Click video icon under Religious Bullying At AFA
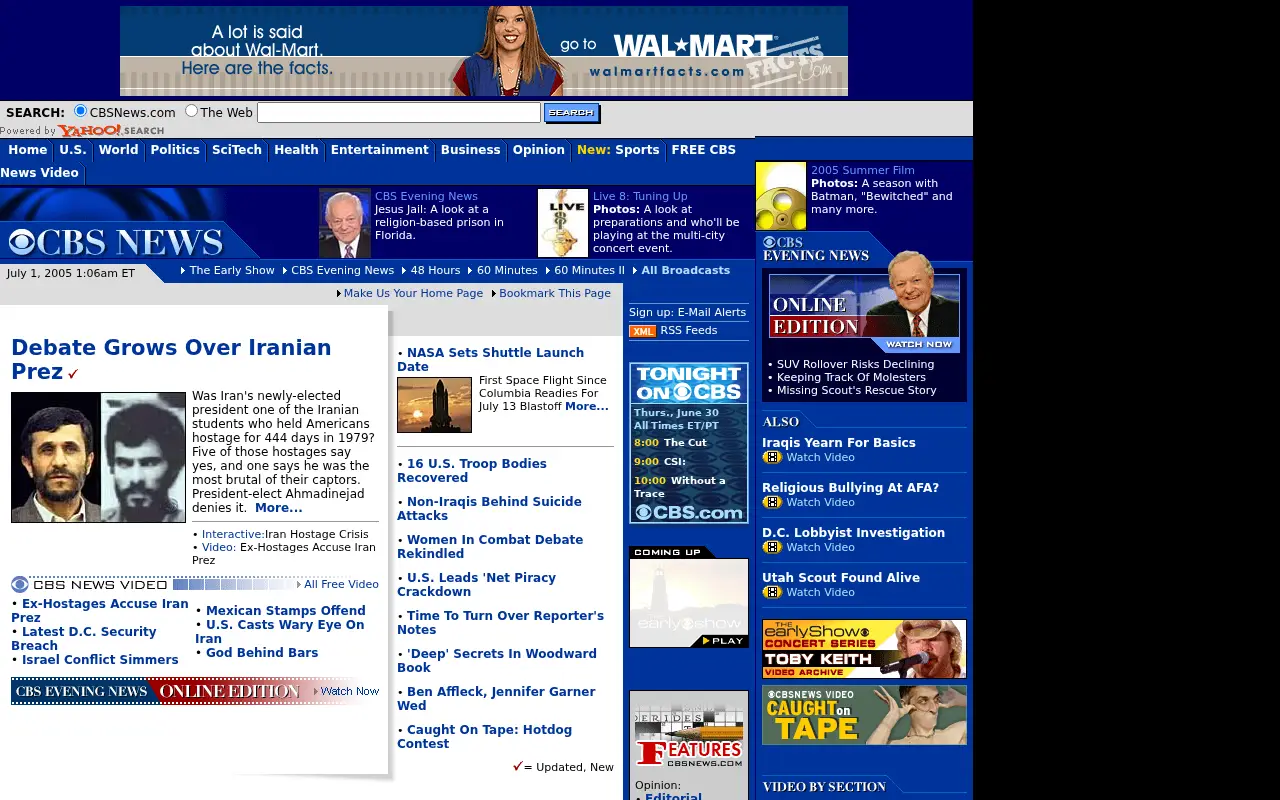Image resolution: width=1280 pixels, height=800 pixels. 772,502
